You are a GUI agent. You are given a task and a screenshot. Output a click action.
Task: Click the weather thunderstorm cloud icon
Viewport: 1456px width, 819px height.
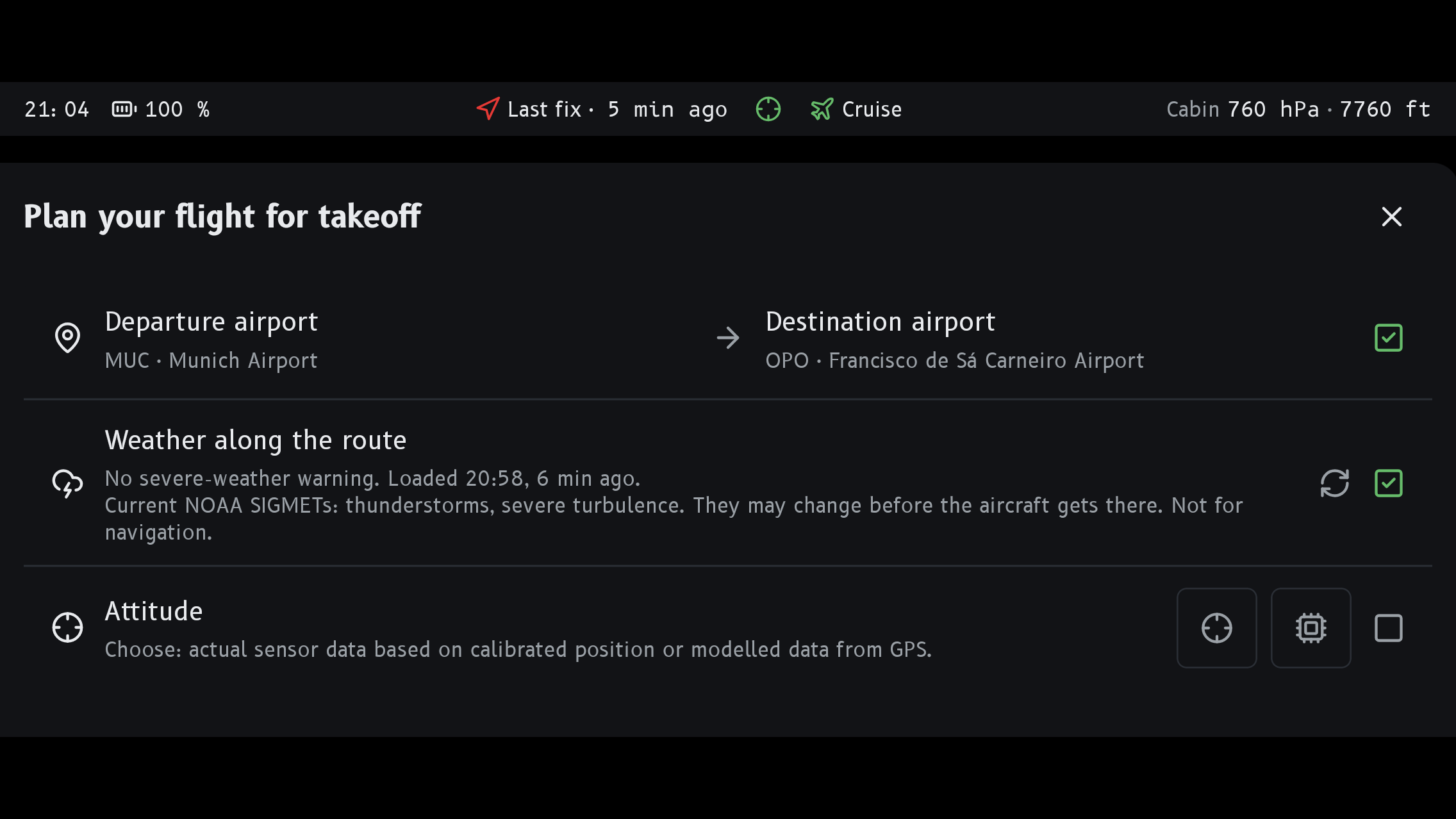click(x=67, y=483)
